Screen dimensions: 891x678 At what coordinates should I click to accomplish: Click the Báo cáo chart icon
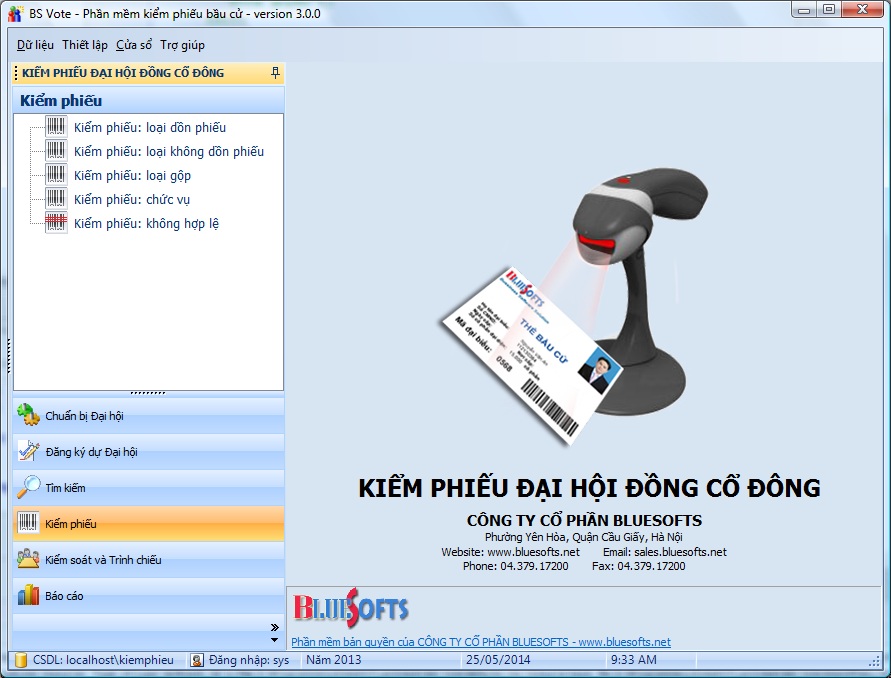coord(29,595)
